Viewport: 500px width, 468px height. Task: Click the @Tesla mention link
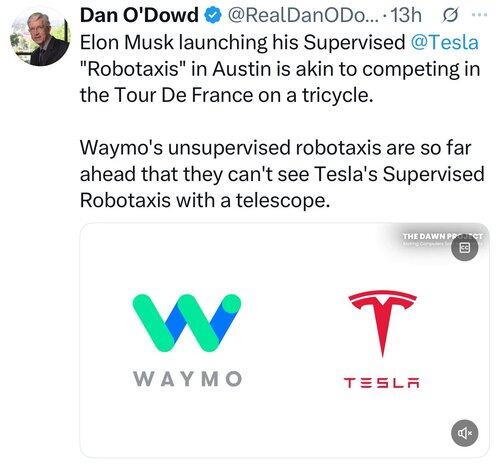pyautogui.click(x=445, y=43)
